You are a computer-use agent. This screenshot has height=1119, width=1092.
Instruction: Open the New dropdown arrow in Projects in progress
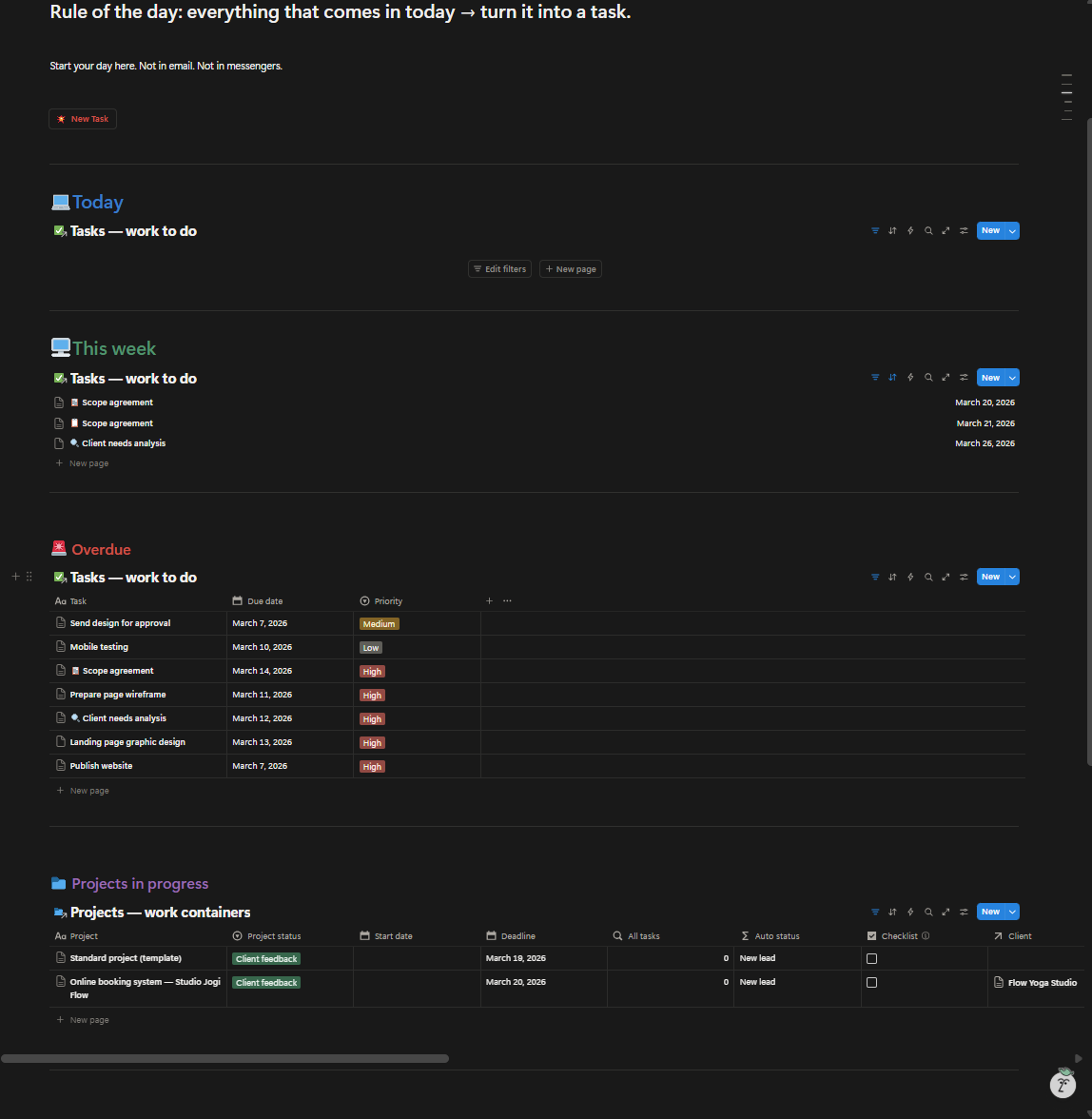click(1012, 912)
